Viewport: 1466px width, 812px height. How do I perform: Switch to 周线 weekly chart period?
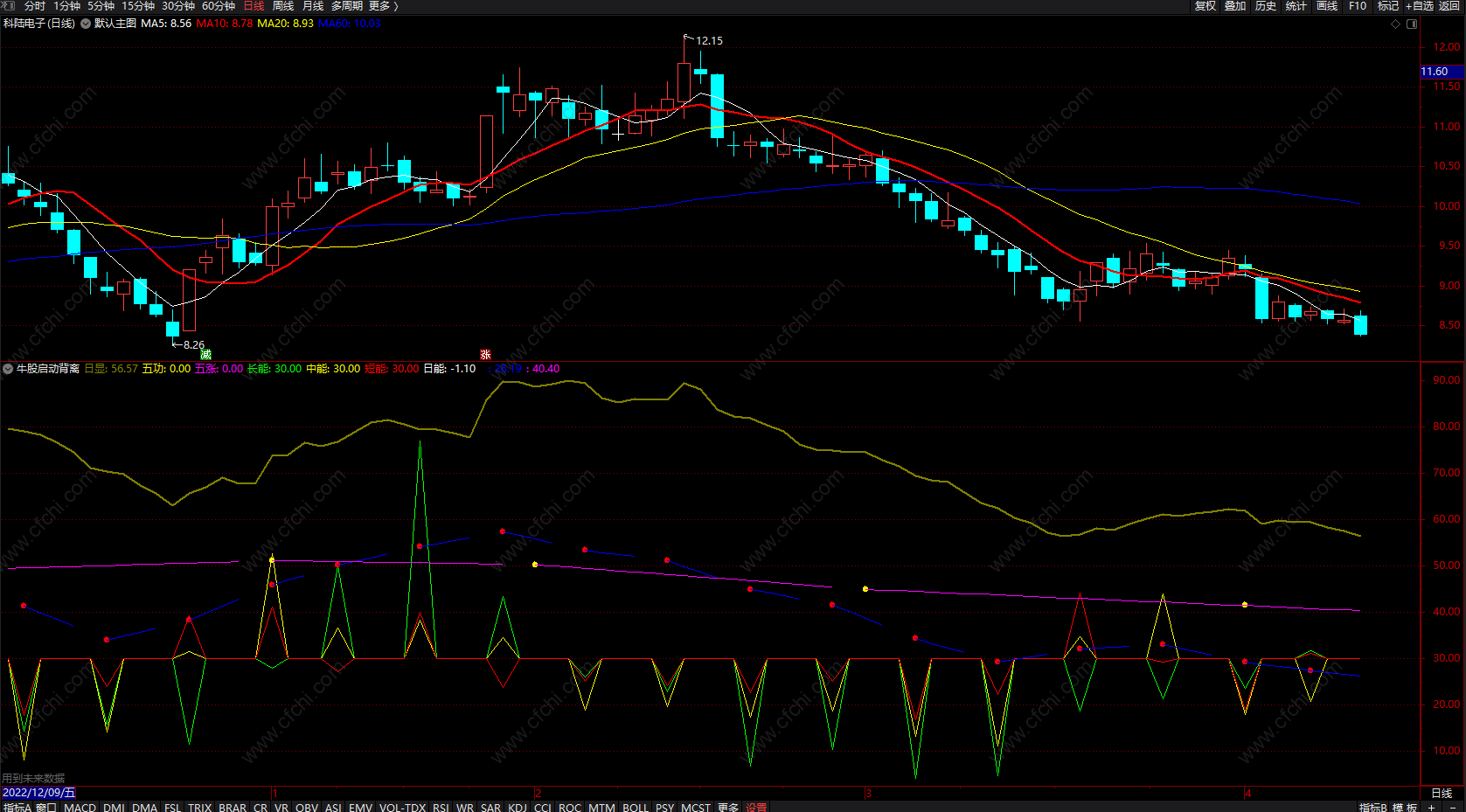(x=283, y=6)
